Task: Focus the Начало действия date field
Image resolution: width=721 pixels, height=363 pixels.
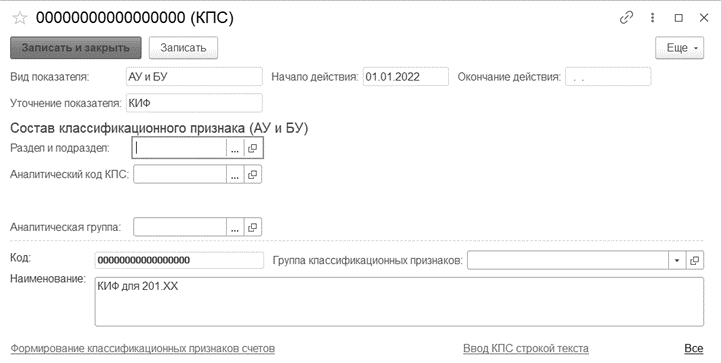Action: tap(405, 77)
